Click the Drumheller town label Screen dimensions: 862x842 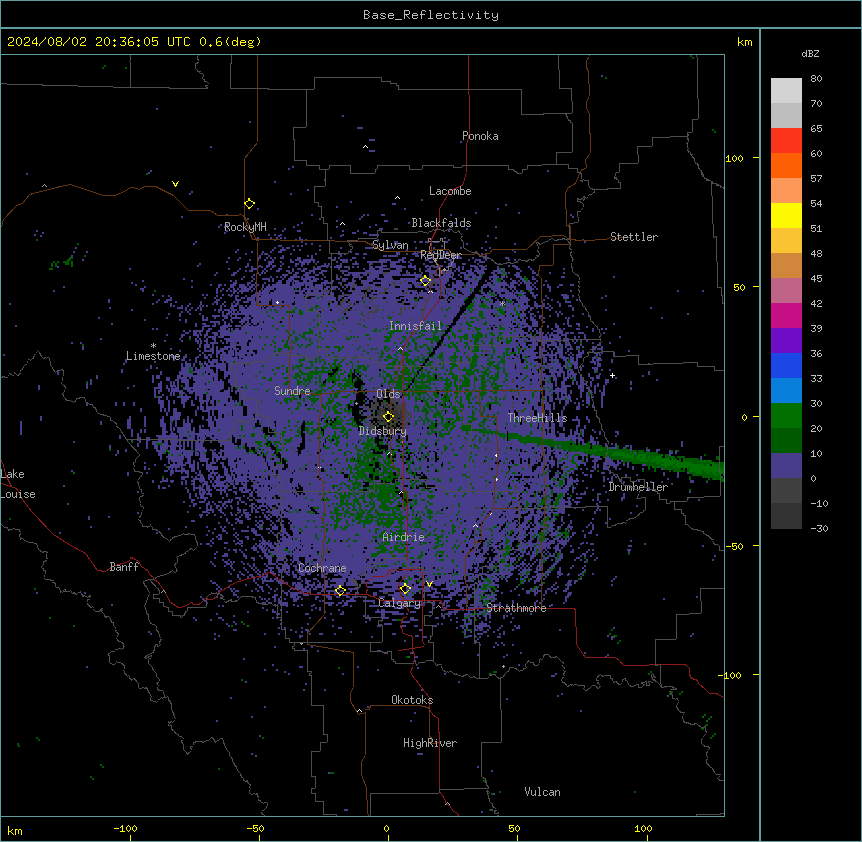[x=638, y=487]
